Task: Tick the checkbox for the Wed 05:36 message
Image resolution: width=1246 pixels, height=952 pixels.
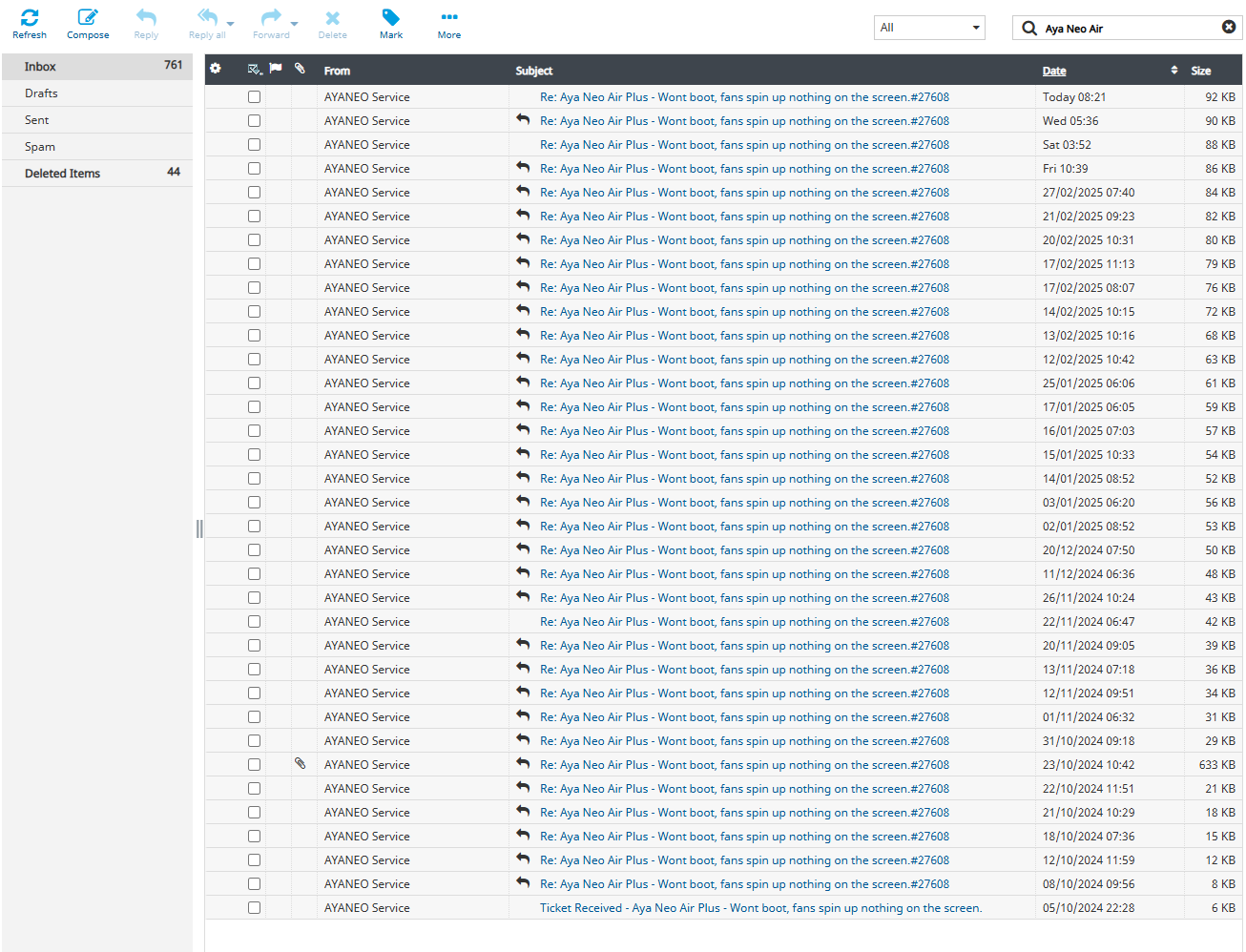Action: click(x=254, y=120)
